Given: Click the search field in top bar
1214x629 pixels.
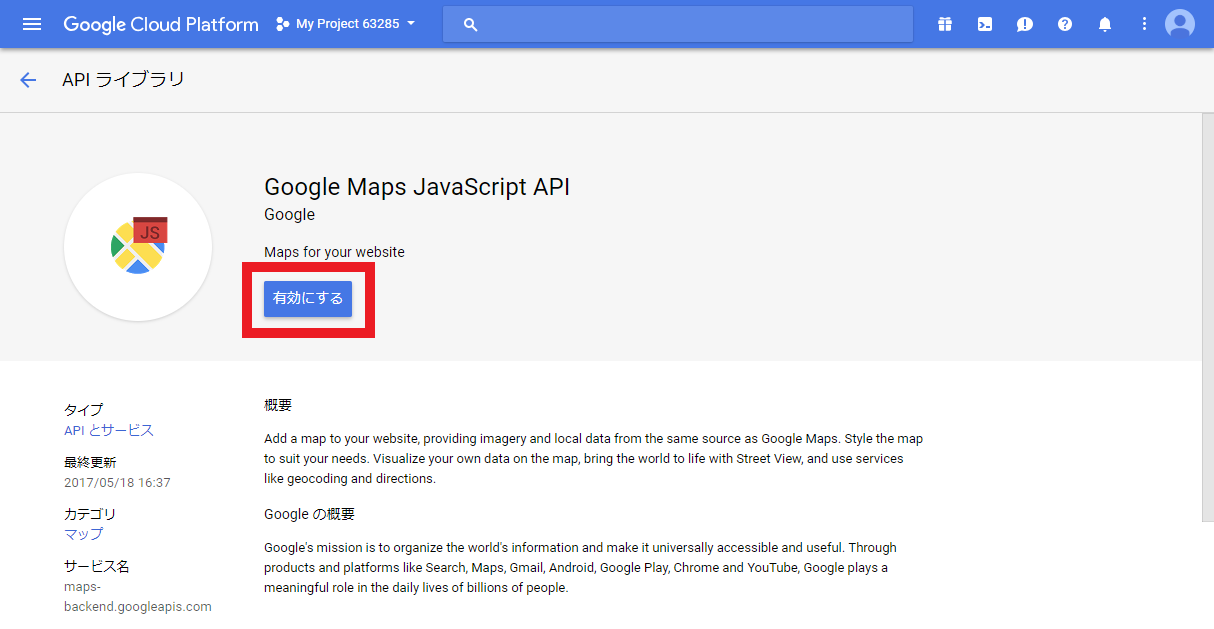Looking at the screenshot, I should tap(678, 24).
